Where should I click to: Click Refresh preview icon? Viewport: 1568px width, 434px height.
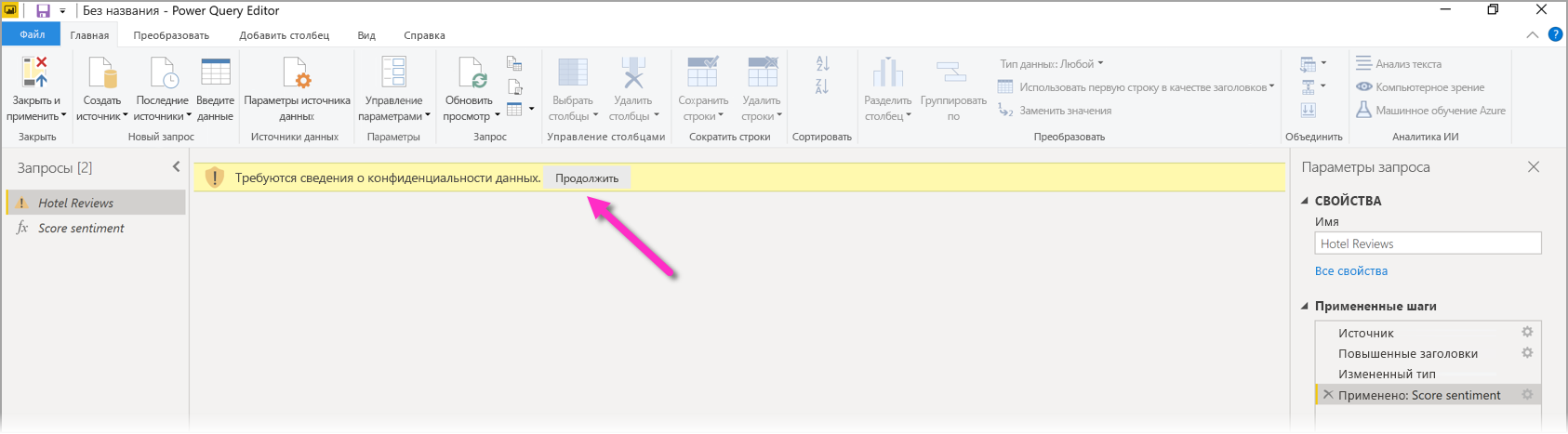(x=472, y=72)
